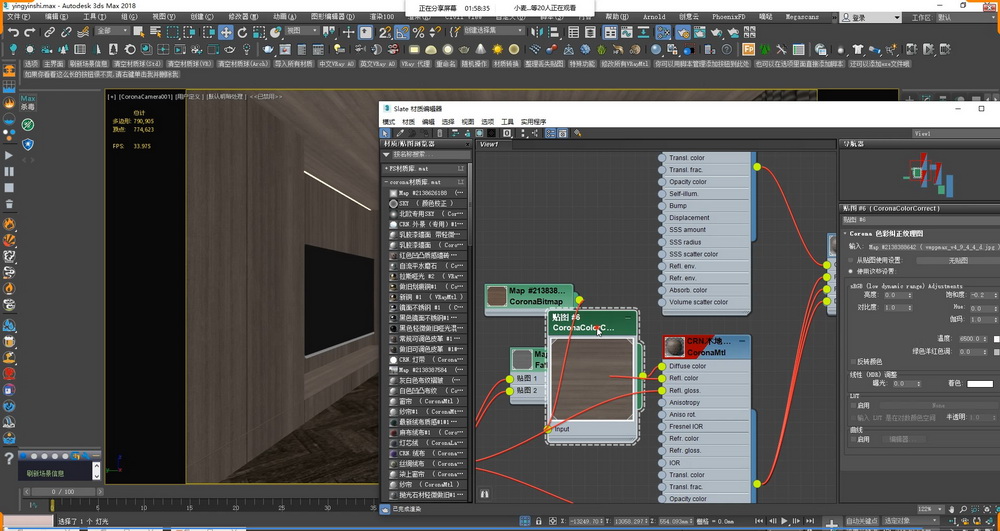The width and height of the screenshot is (1000, 531).
Task: Select the pointer tool in Slate editor toolbar
Action: (385, 133)
